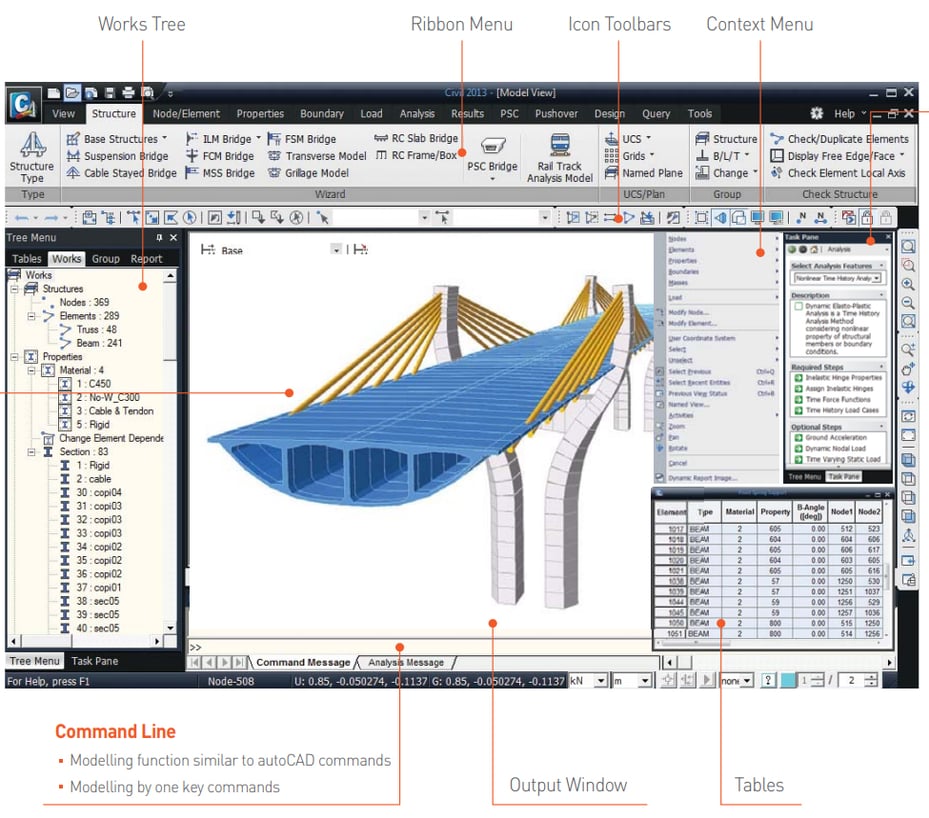The height and width of the screenshot is (818, 929).
Task: Open the Tables tab in Tree Menu
Action: pos(27,259)
